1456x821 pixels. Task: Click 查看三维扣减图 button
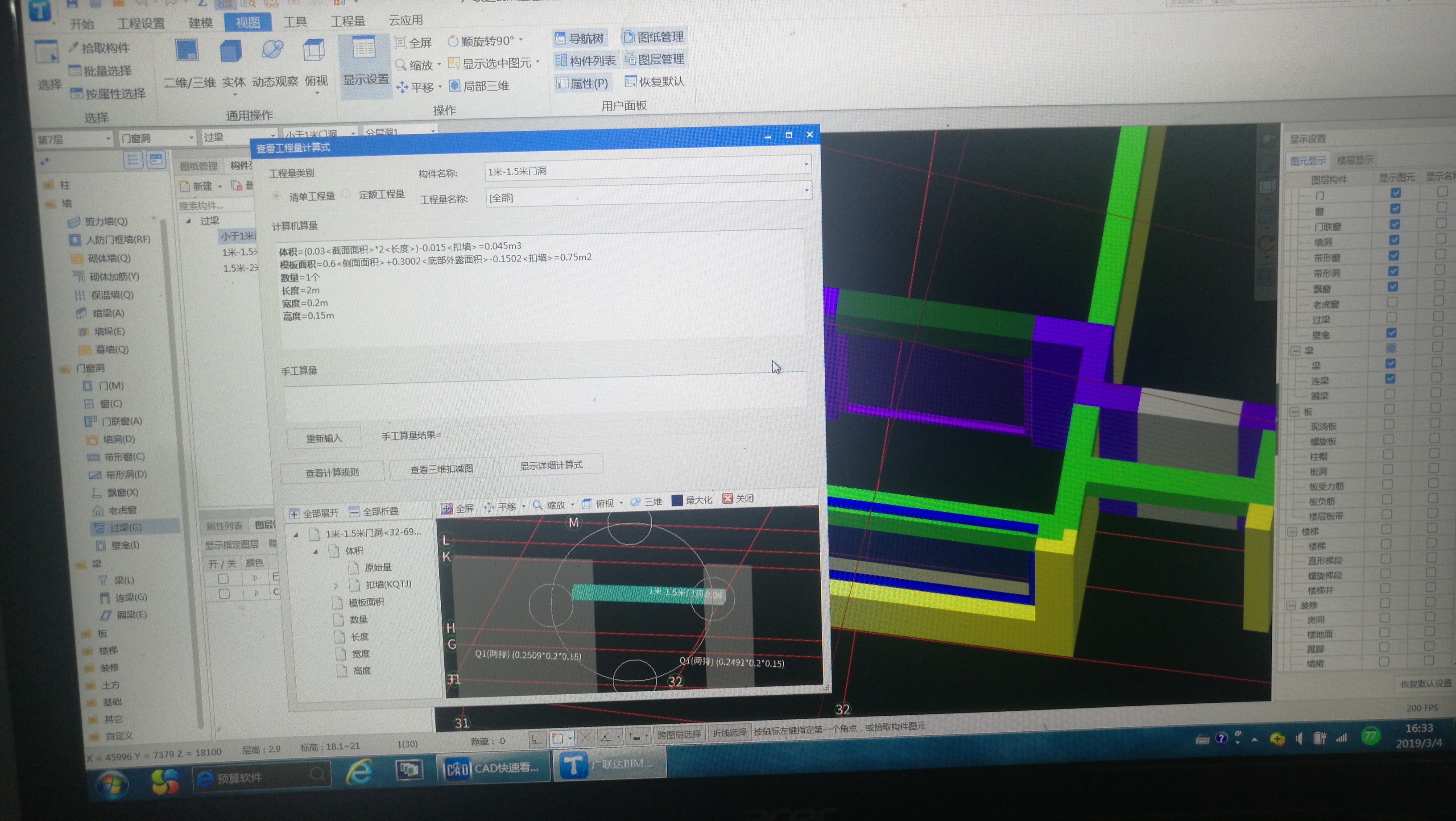(442, 469)
